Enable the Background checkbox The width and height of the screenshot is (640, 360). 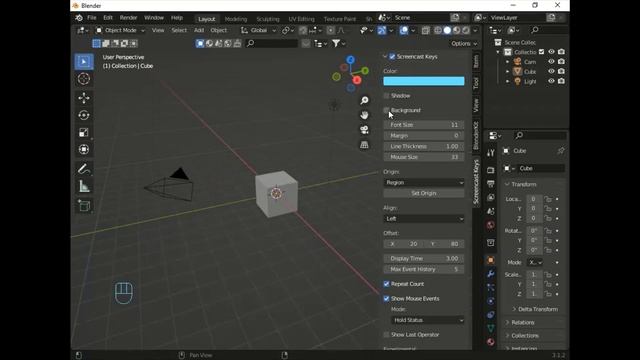pos(386,110)
